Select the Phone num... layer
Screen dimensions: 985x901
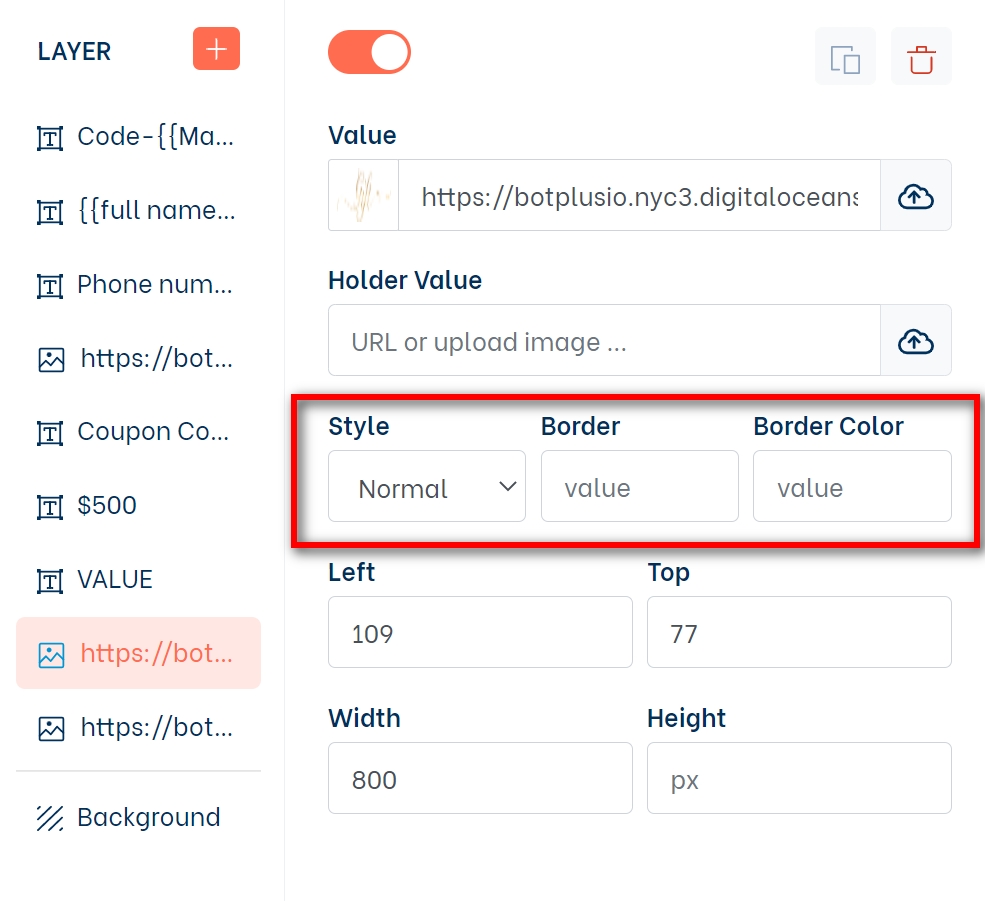tap(154, 285)
